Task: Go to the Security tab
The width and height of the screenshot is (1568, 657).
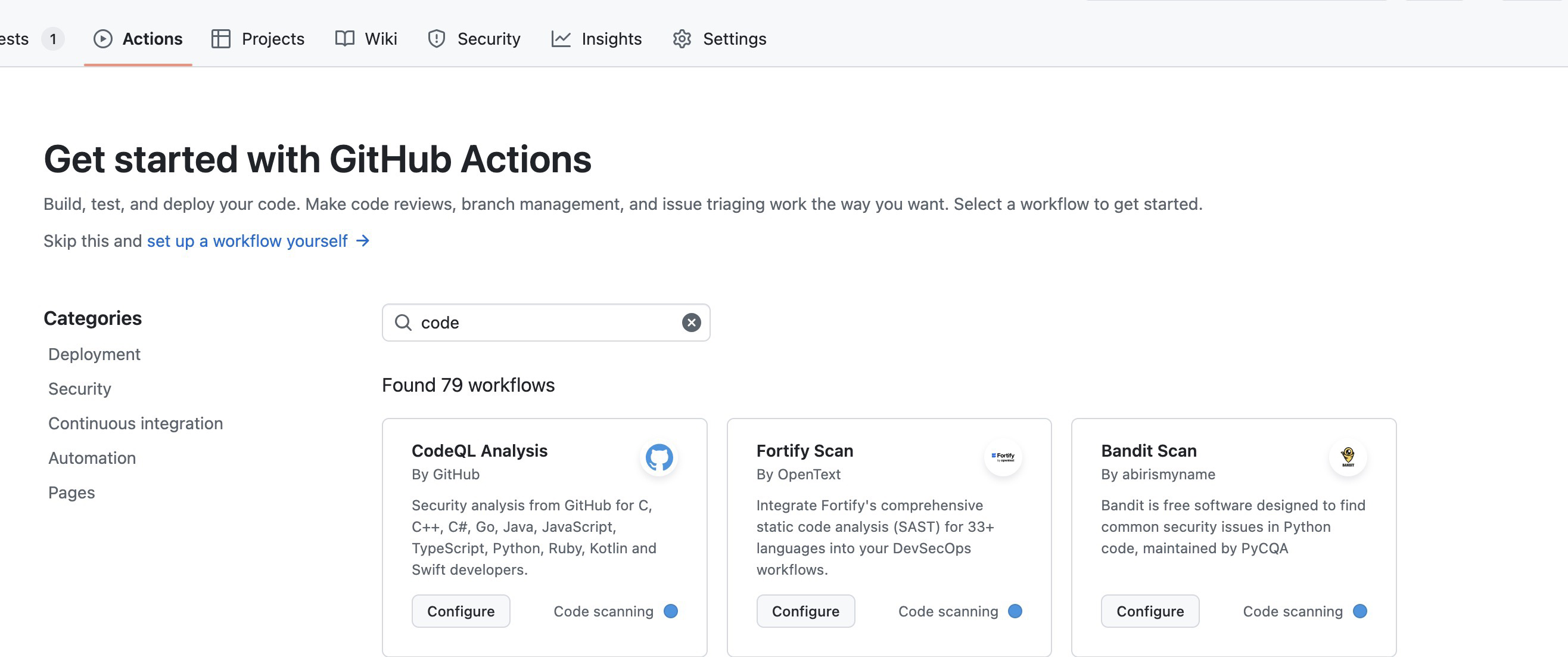Action: coord(474,39)
